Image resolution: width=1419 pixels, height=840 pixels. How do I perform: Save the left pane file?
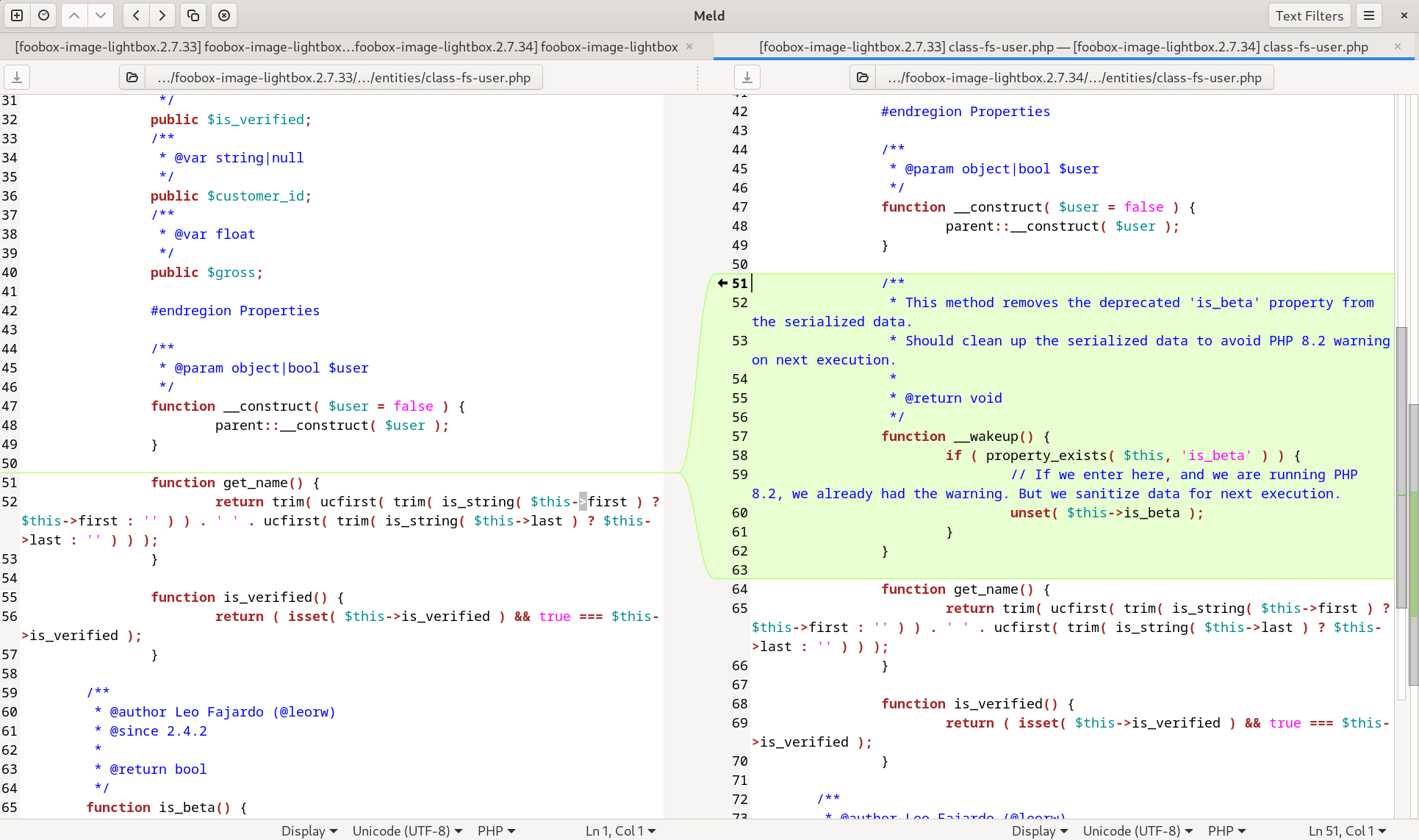pos(17,77)
